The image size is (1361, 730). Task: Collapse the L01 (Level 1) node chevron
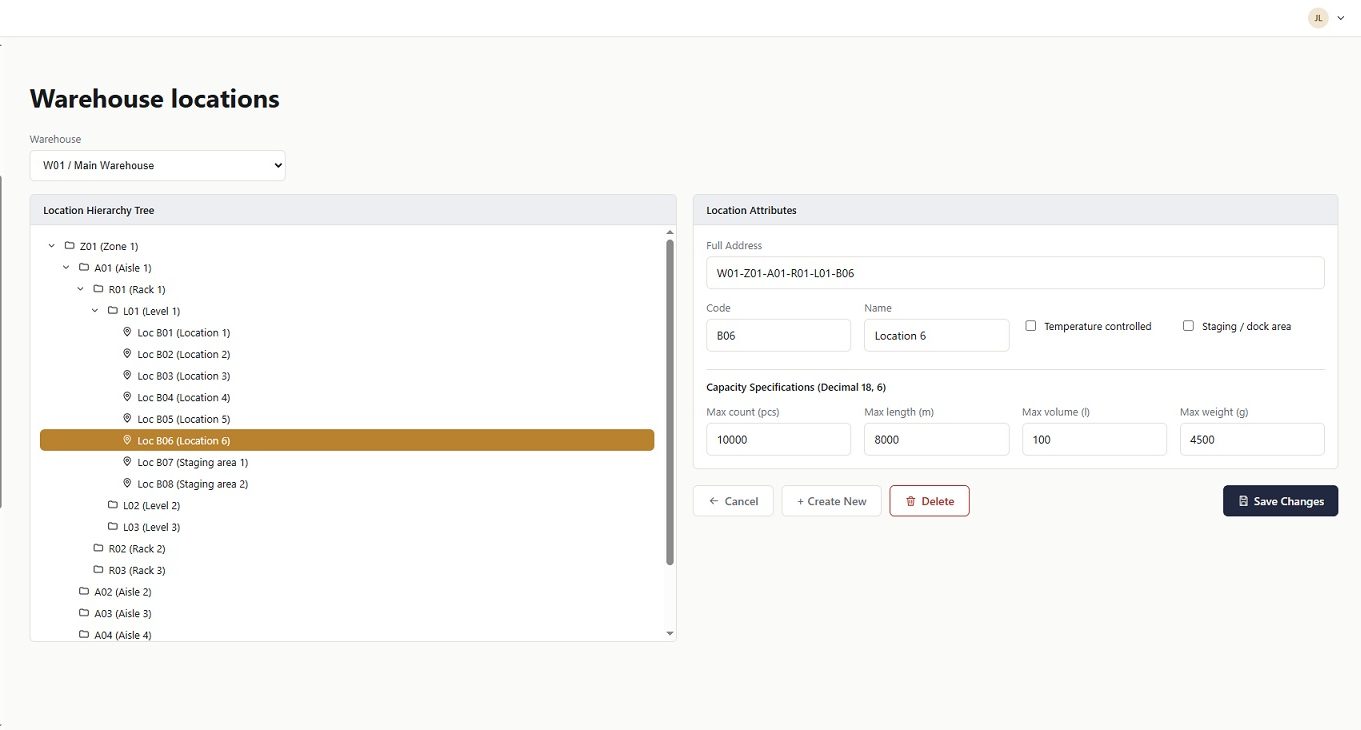click(x=95, y=311)
